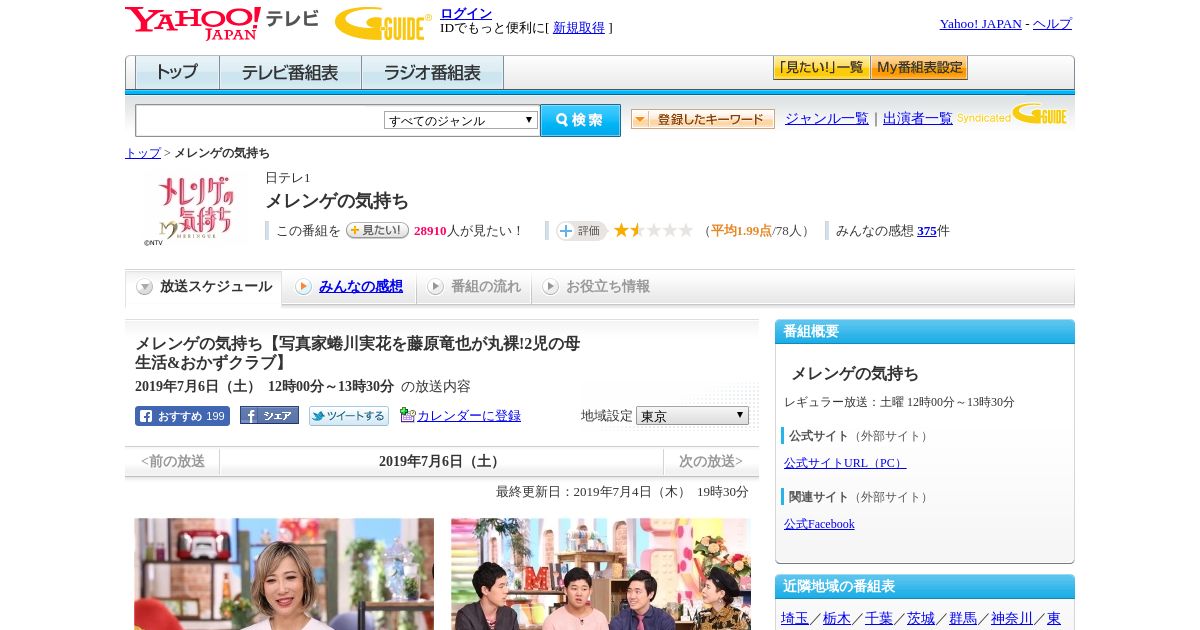Open the 地域設定 東京 dropdown
This screenshot has height=630, width=1200.
coord(692,416)
